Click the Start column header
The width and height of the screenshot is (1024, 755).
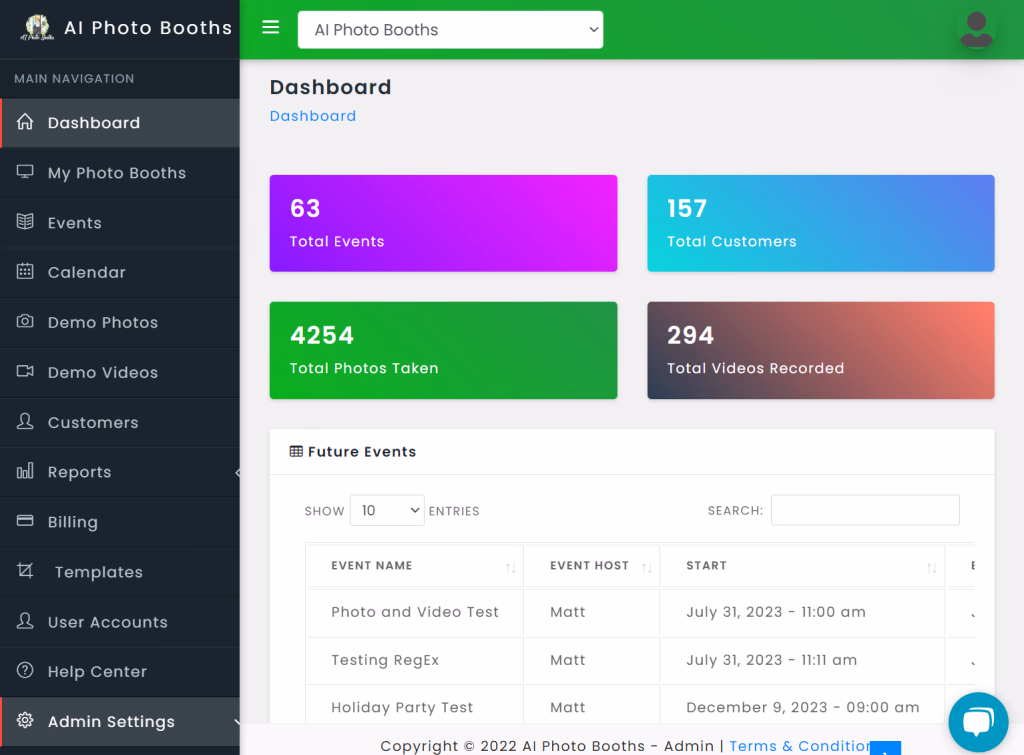(803, 566)
